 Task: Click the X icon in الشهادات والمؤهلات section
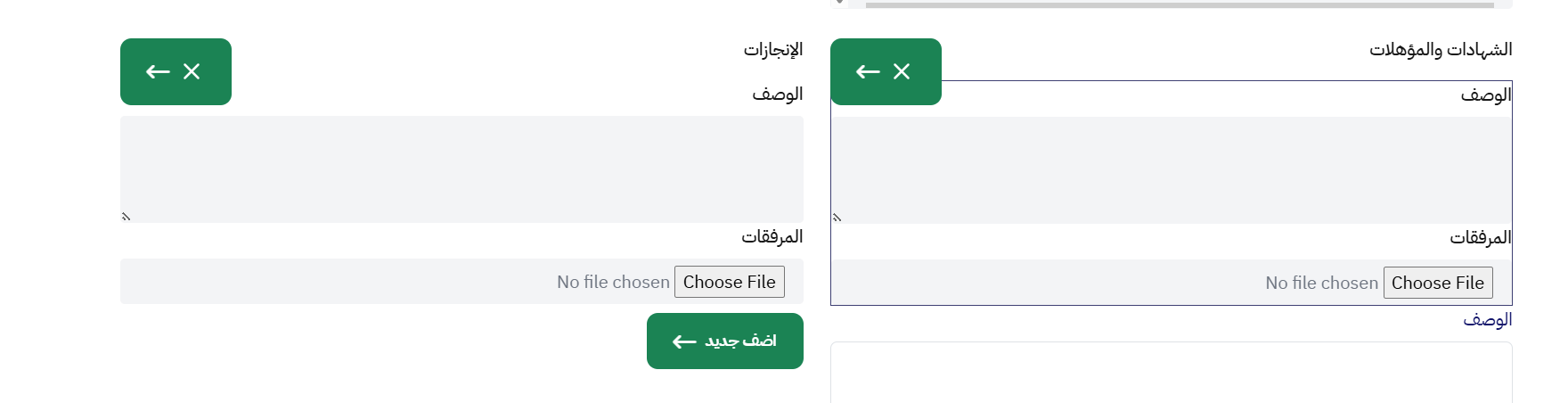click(902, 71)
